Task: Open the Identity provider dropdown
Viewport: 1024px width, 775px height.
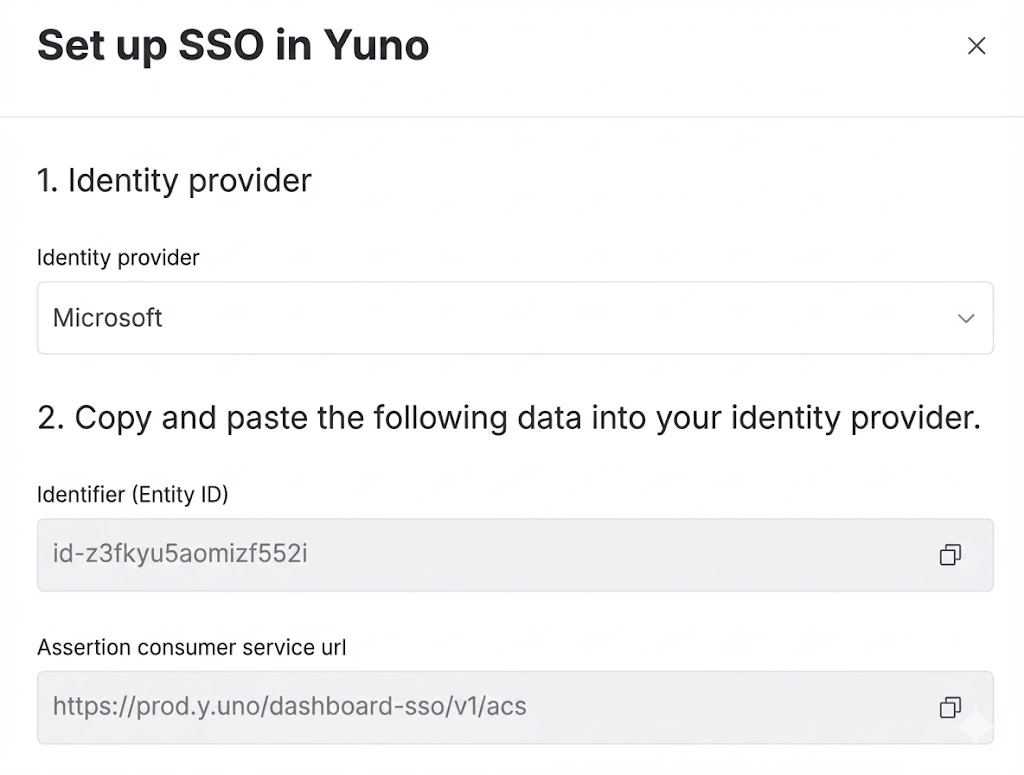Action: click(515, 318)
